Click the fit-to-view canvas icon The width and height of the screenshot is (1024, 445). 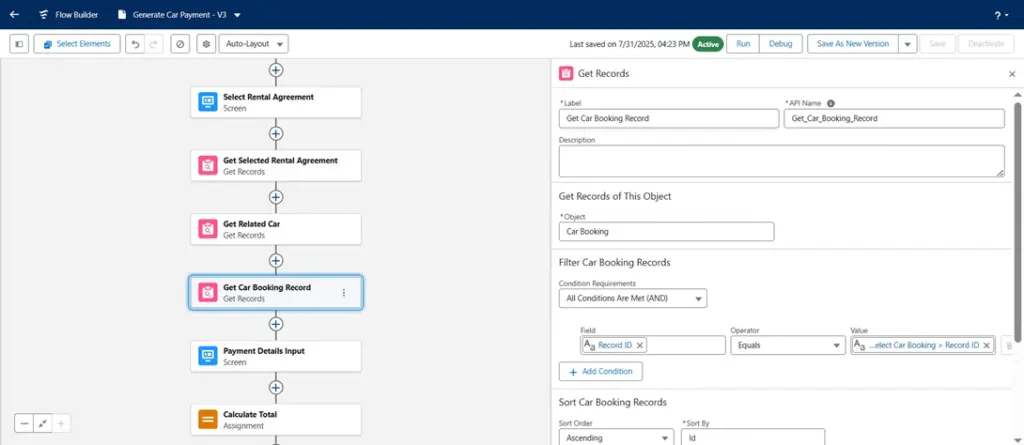(42, 423)
